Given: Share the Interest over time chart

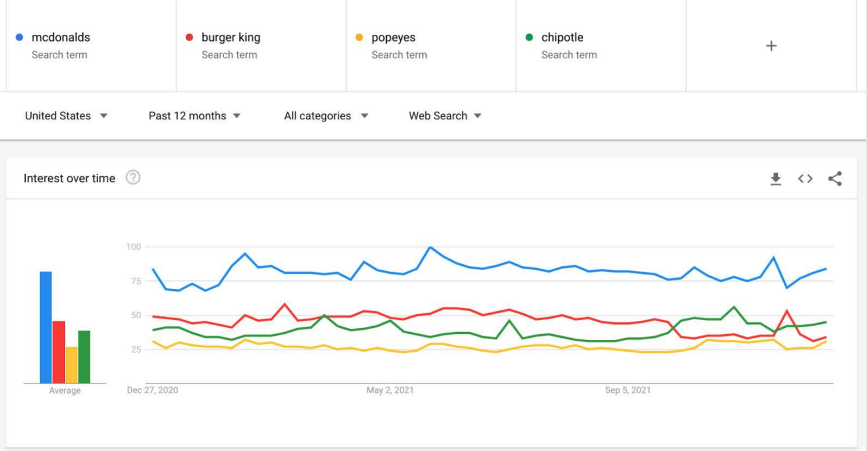Looking at the screenshot, I should (x=835, y=179).
